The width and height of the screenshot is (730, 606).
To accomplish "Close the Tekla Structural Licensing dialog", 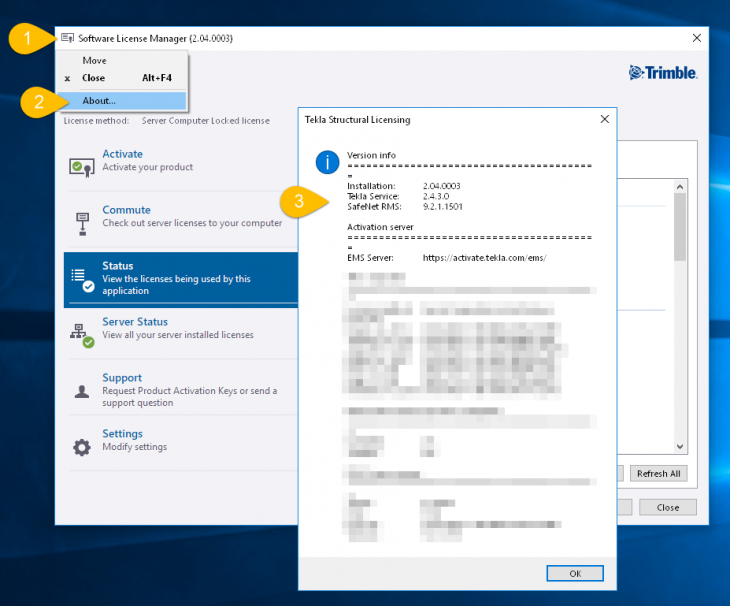I will [604, 119].
